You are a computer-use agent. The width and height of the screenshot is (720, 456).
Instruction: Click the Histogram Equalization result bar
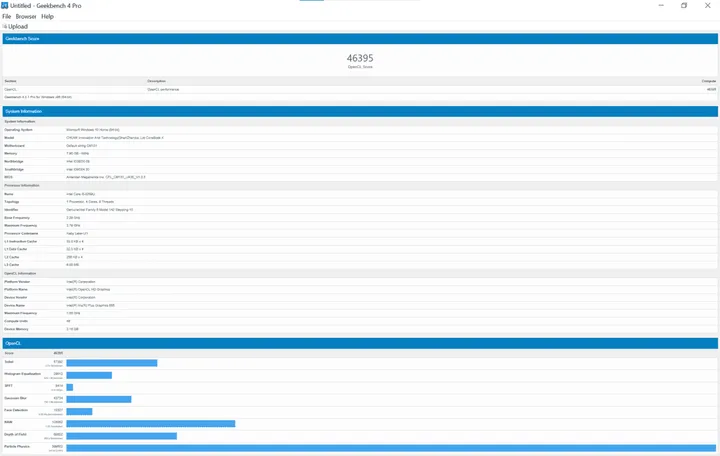[89, 375]
